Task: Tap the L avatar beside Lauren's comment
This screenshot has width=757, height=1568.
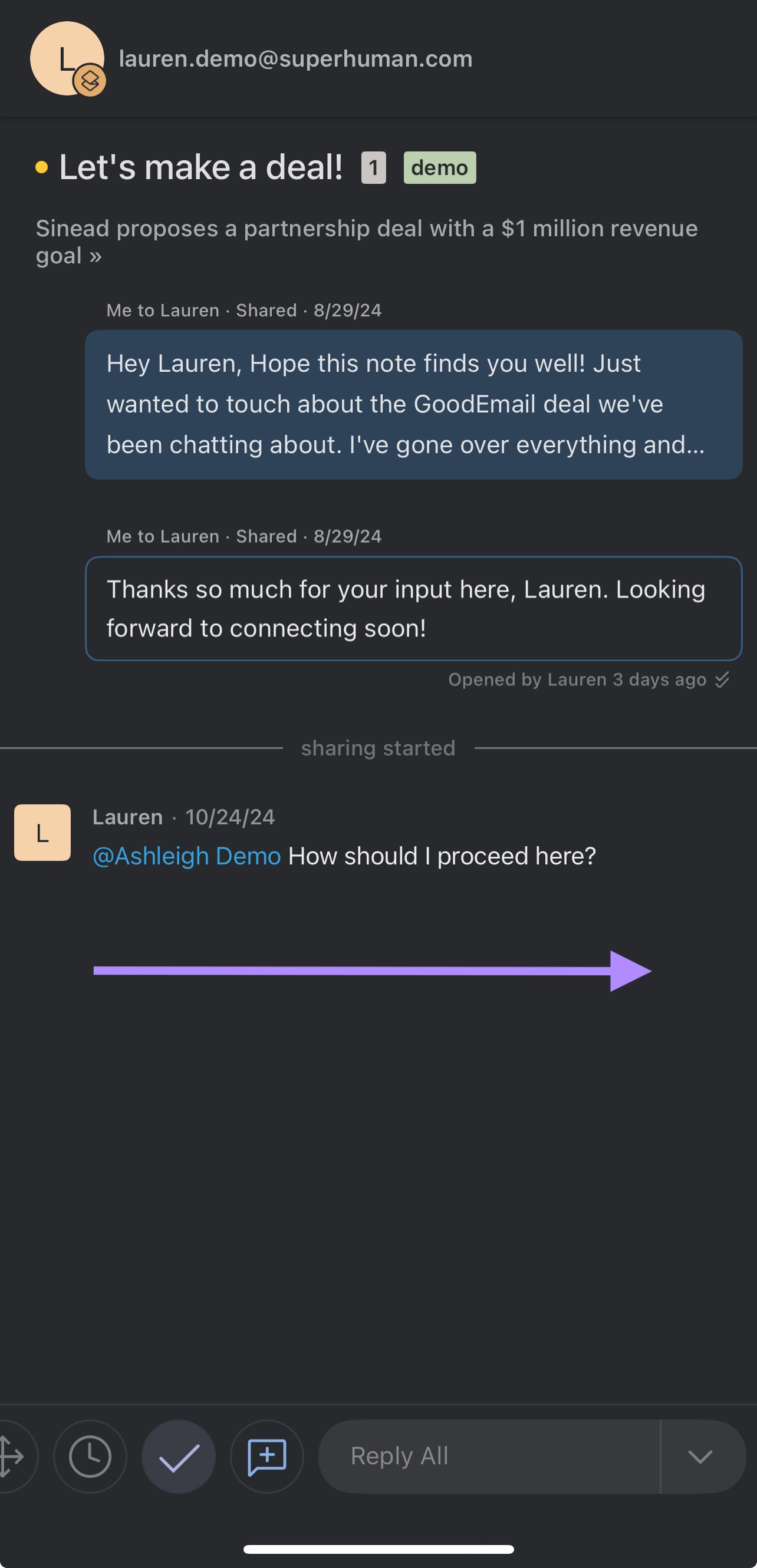Action: tap(42, 832)
